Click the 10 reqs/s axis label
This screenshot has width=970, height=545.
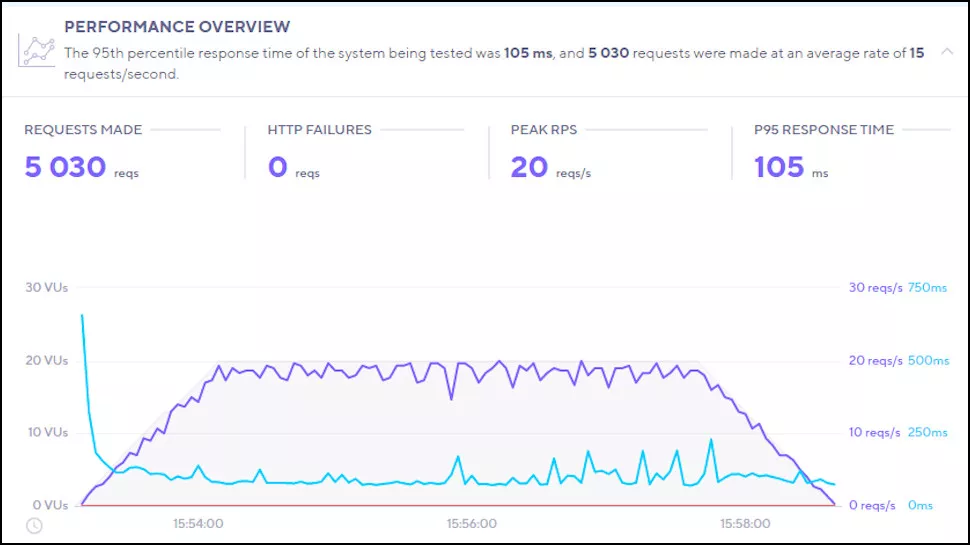(x=874, y=432)
